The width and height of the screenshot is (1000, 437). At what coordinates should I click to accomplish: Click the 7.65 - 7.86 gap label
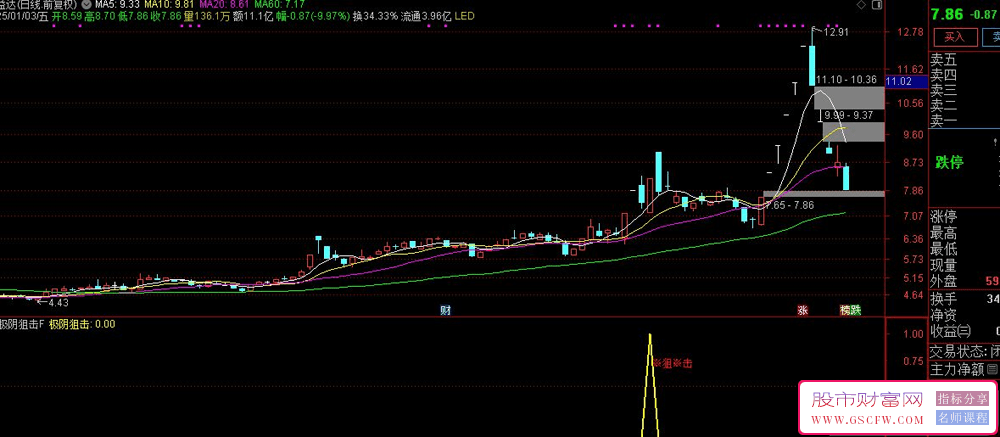789,205
